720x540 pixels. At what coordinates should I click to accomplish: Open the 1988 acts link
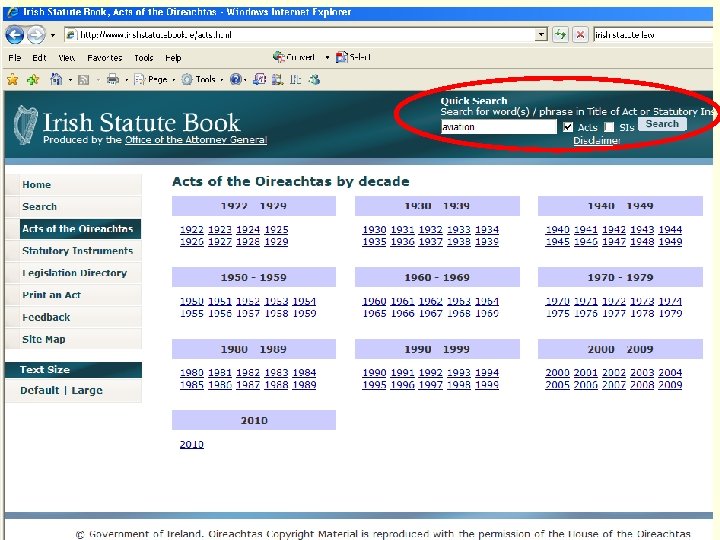click(276, 385)
